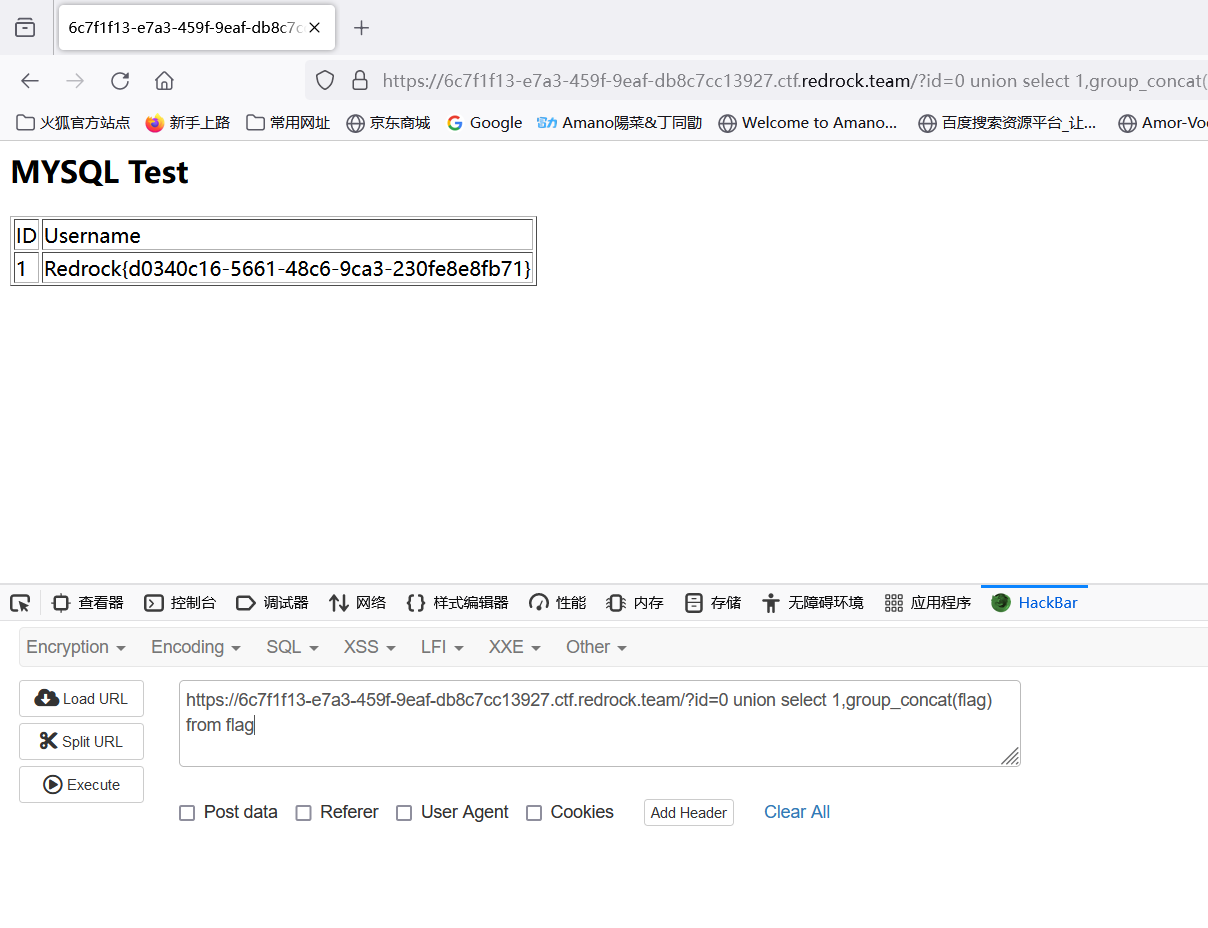The height and width of the screenshot is (928, 1208).
Task: Switch to 查看器 inspector tab
Action: tap(88, 603)
